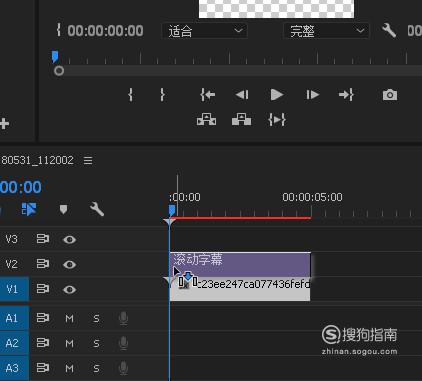The height and width of the screenshot is (381, 422).
Task: Enable A1 voice-over record microphone
Action: pos(123,319)
